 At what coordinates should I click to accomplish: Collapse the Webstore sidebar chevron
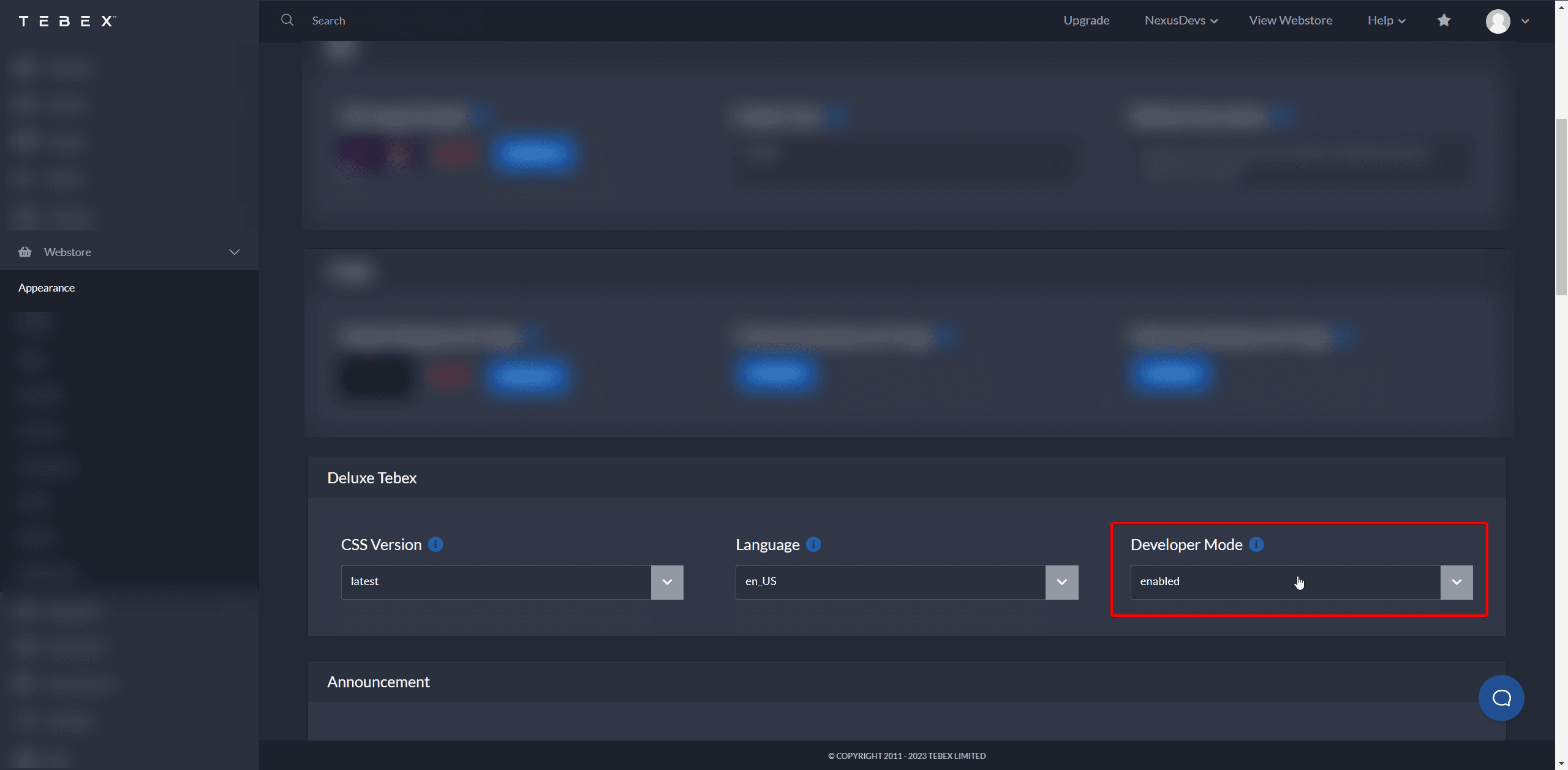pos(234,252)
